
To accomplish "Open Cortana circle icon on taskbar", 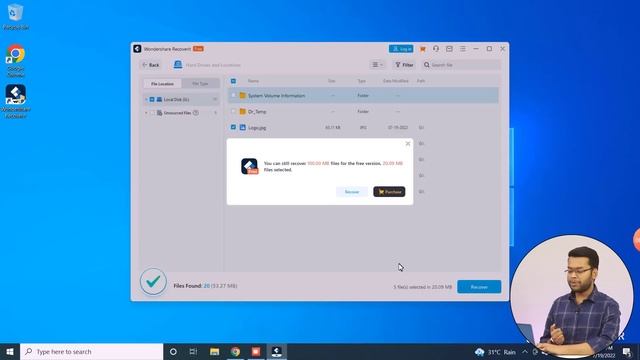I will 173,351.
